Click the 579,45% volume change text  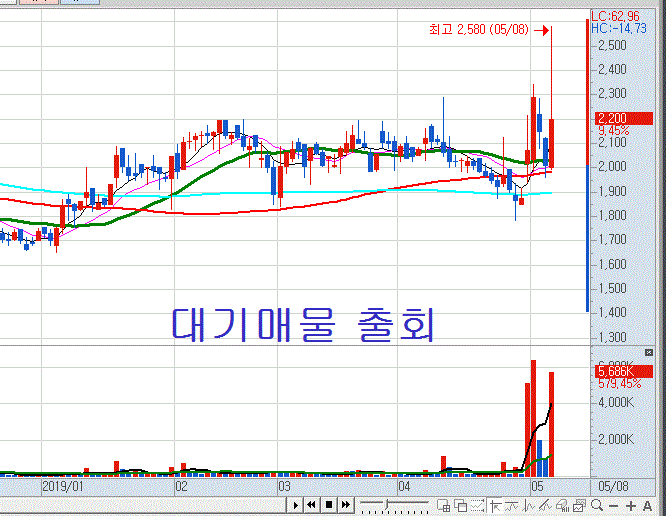[620, 383]
